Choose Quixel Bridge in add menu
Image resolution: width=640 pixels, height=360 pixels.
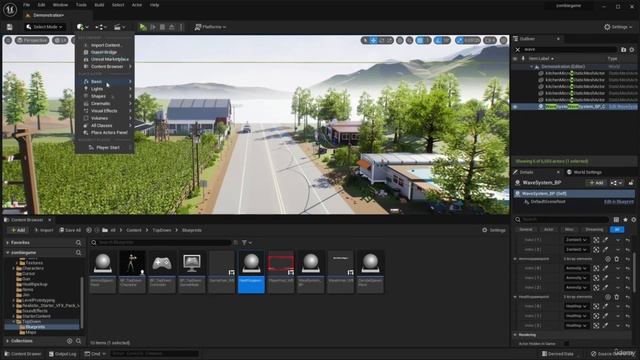pyautogui.click(x=105, y=52)
